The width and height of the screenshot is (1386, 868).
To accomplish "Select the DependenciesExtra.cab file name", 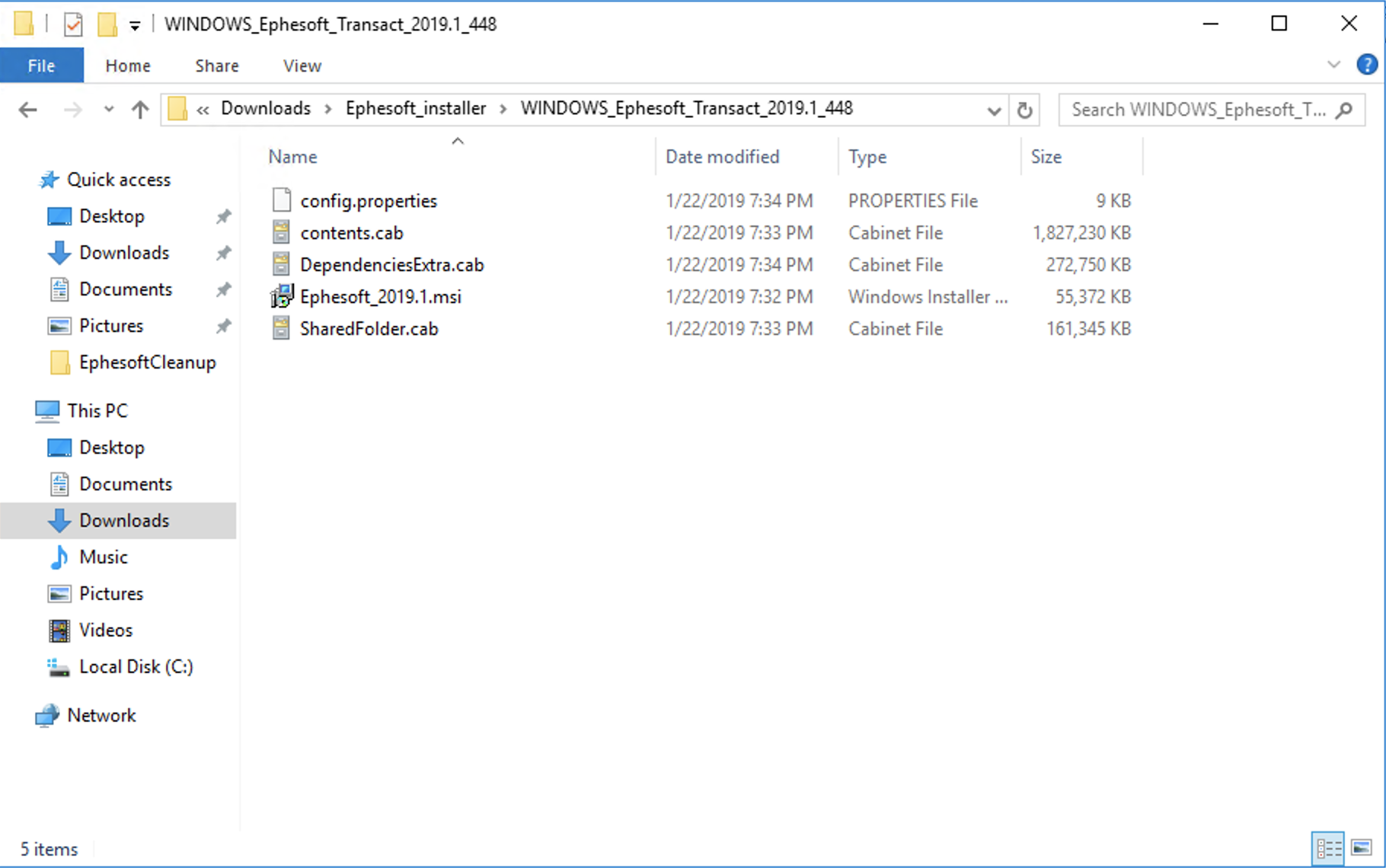I will 392,265.
